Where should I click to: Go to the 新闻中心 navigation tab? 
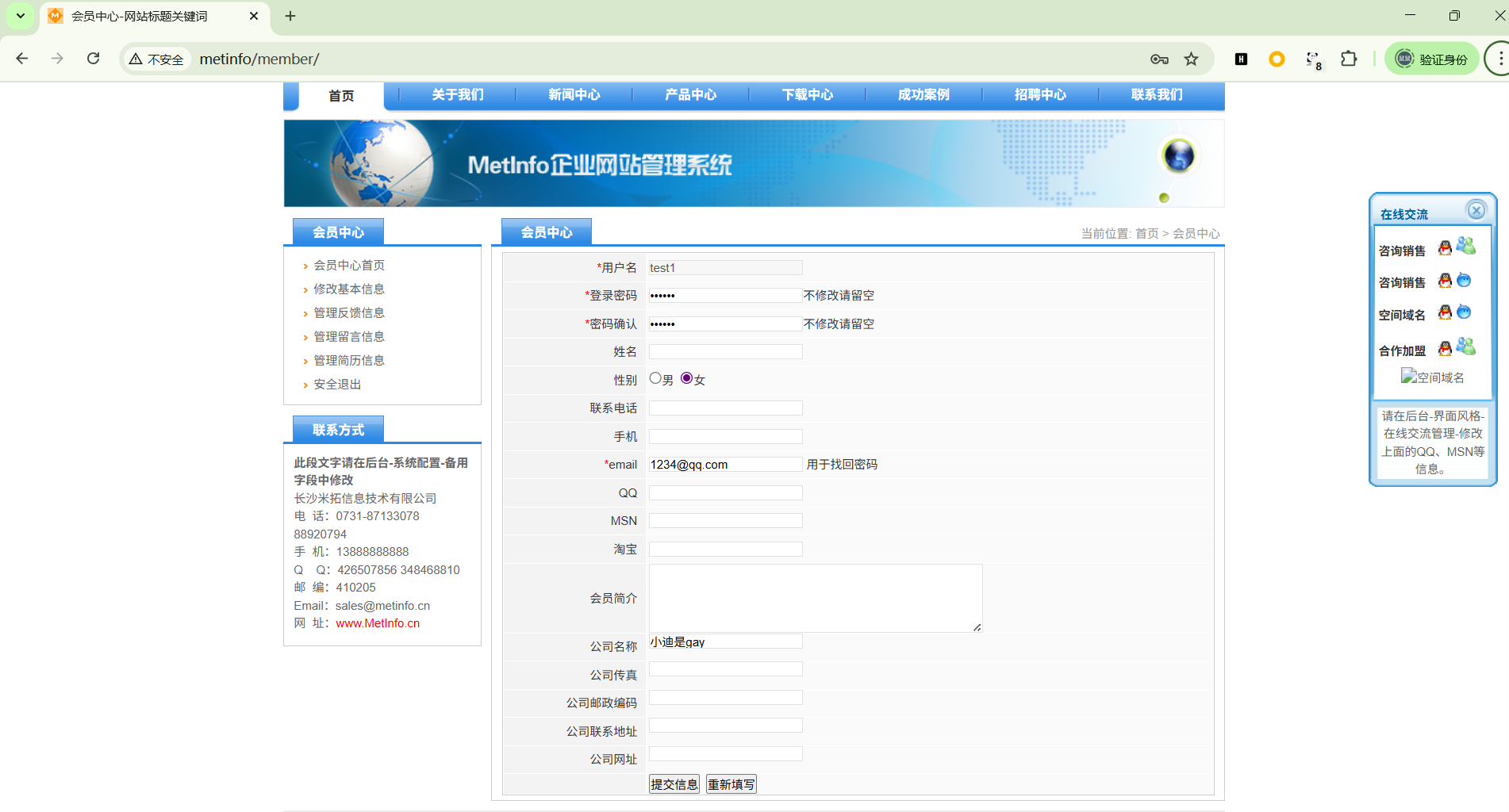pos(574,94)
